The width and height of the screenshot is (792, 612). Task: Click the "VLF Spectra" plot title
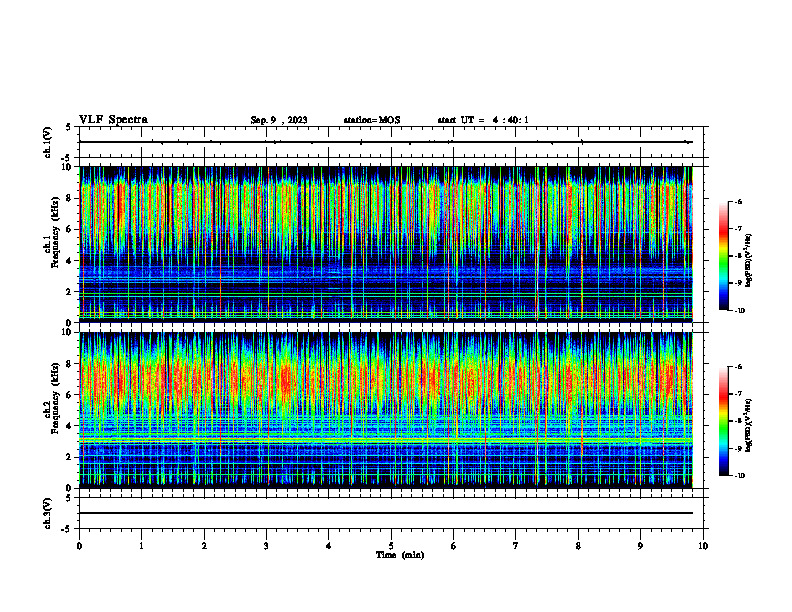pyautogui.click(x=113, y=120)
